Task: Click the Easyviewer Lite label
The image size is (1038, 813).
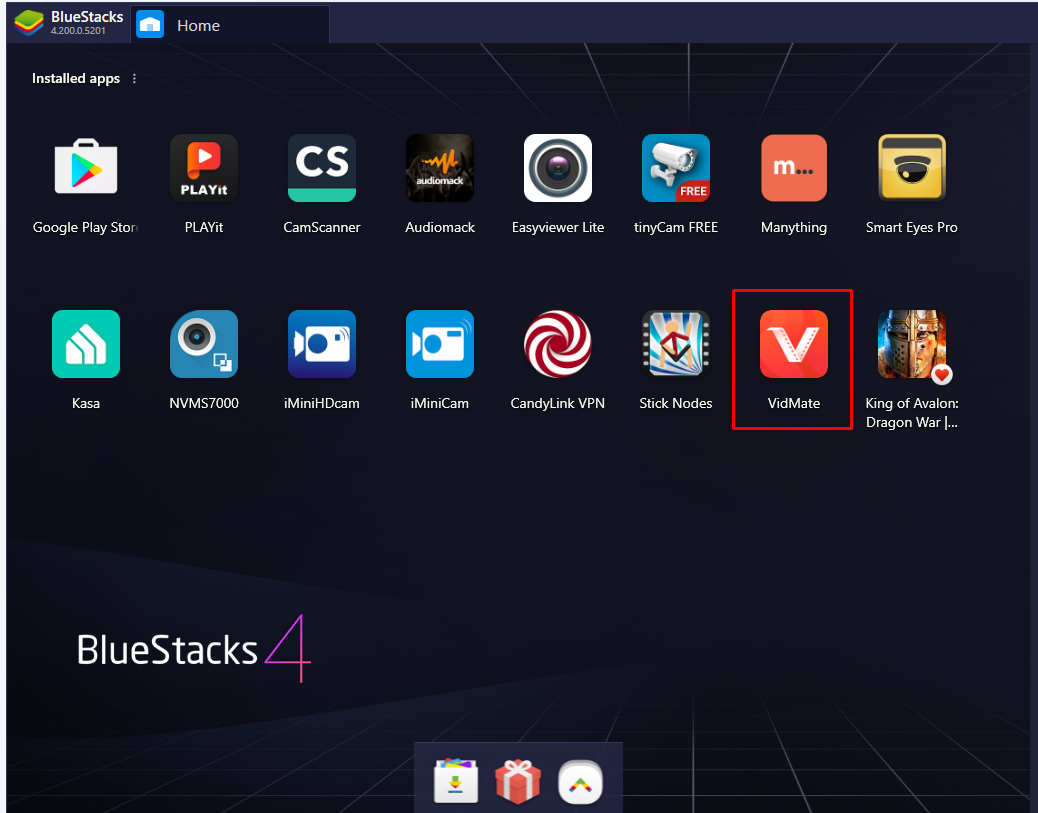Action: (x=557, y=227)
